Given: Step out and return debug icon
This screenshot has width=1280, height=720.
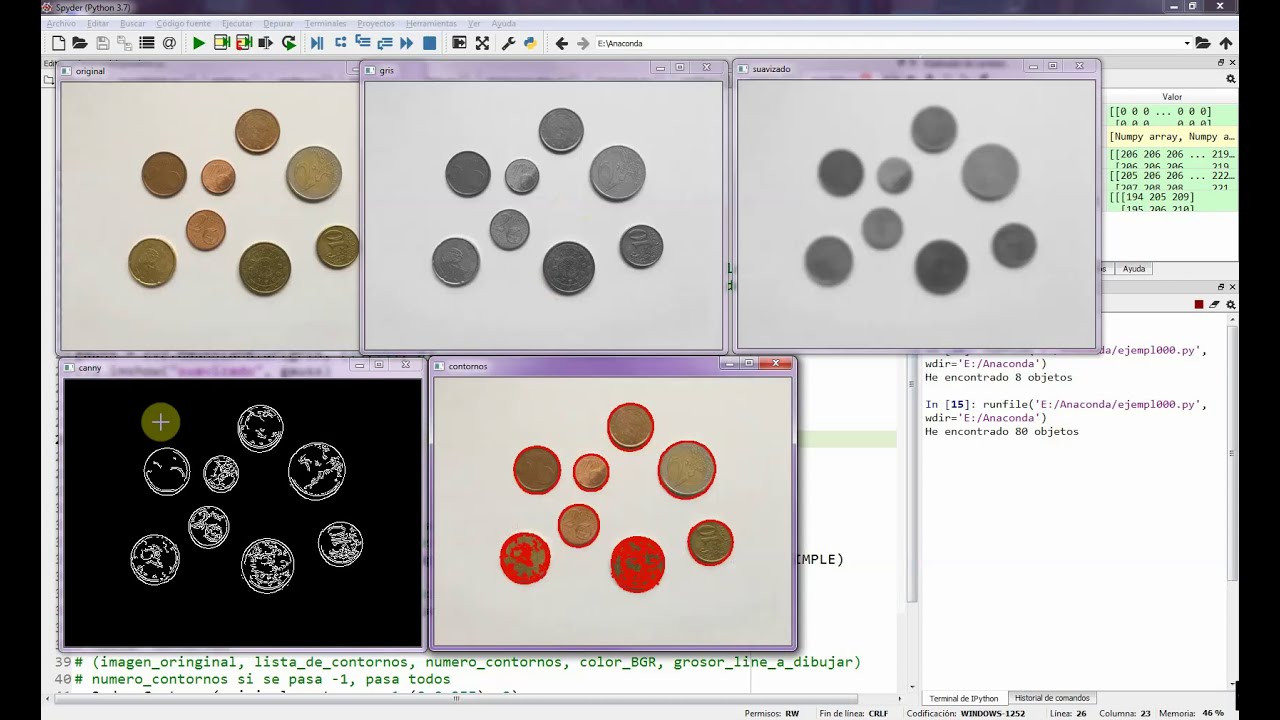Looking at the screenshot, I should click(384, 43).
